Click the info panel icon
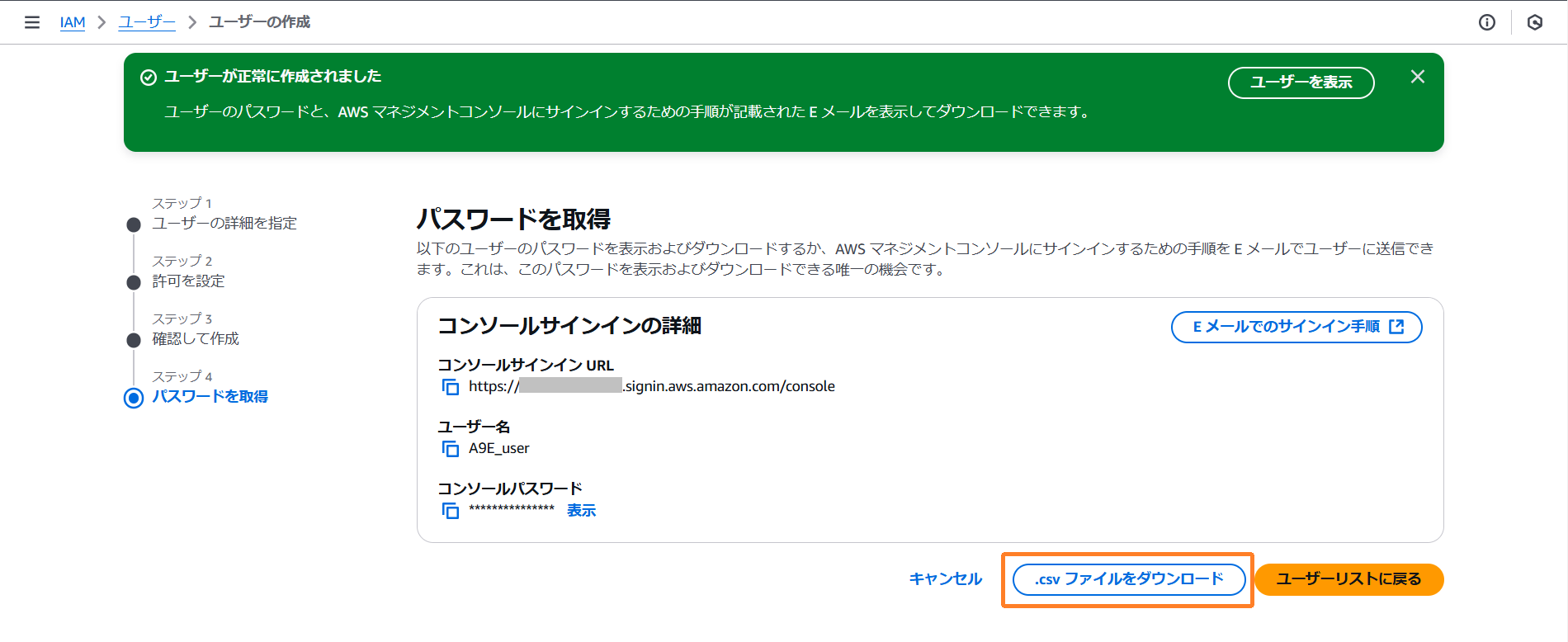 [x=1486, y=22]
